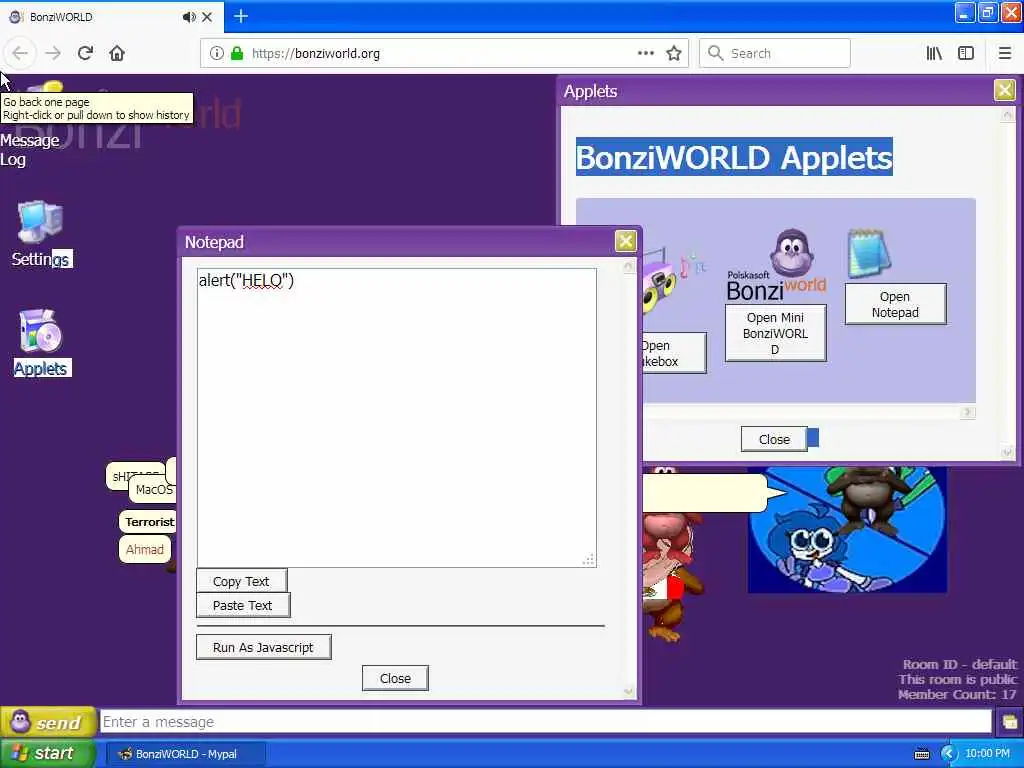
Task: Click the Polskasoft BonziWorld logo icon
Action: [x=776, y=265]
